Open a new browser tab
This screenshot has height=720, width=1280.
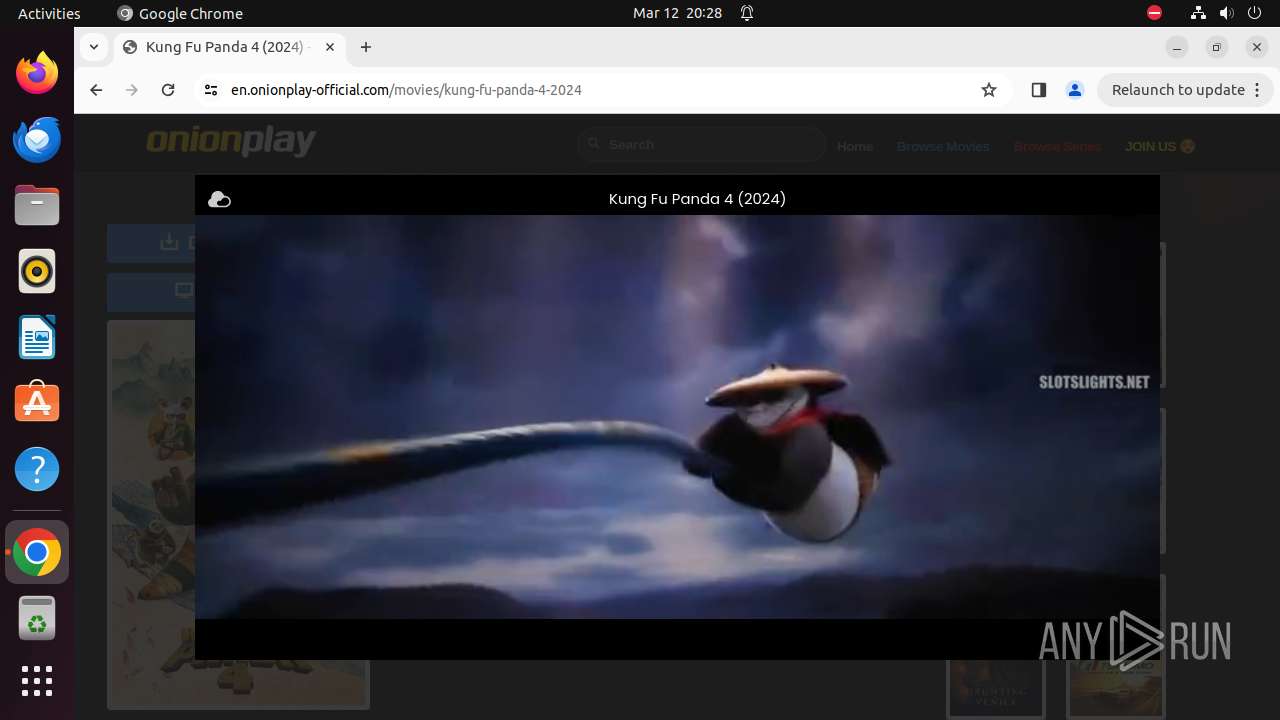click(366, 47)
